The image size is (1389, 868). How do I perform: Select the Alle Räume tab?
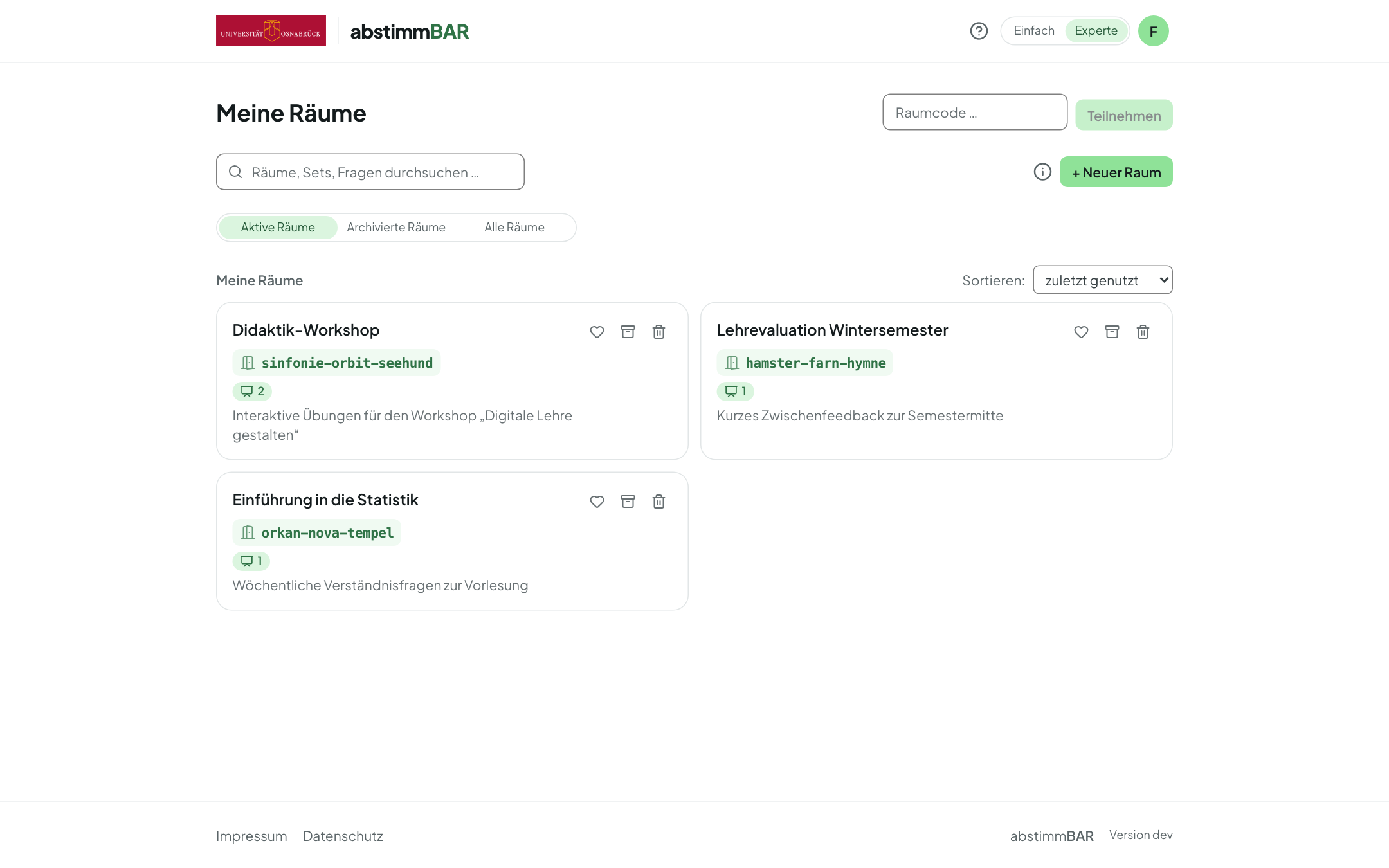(514, 228)
